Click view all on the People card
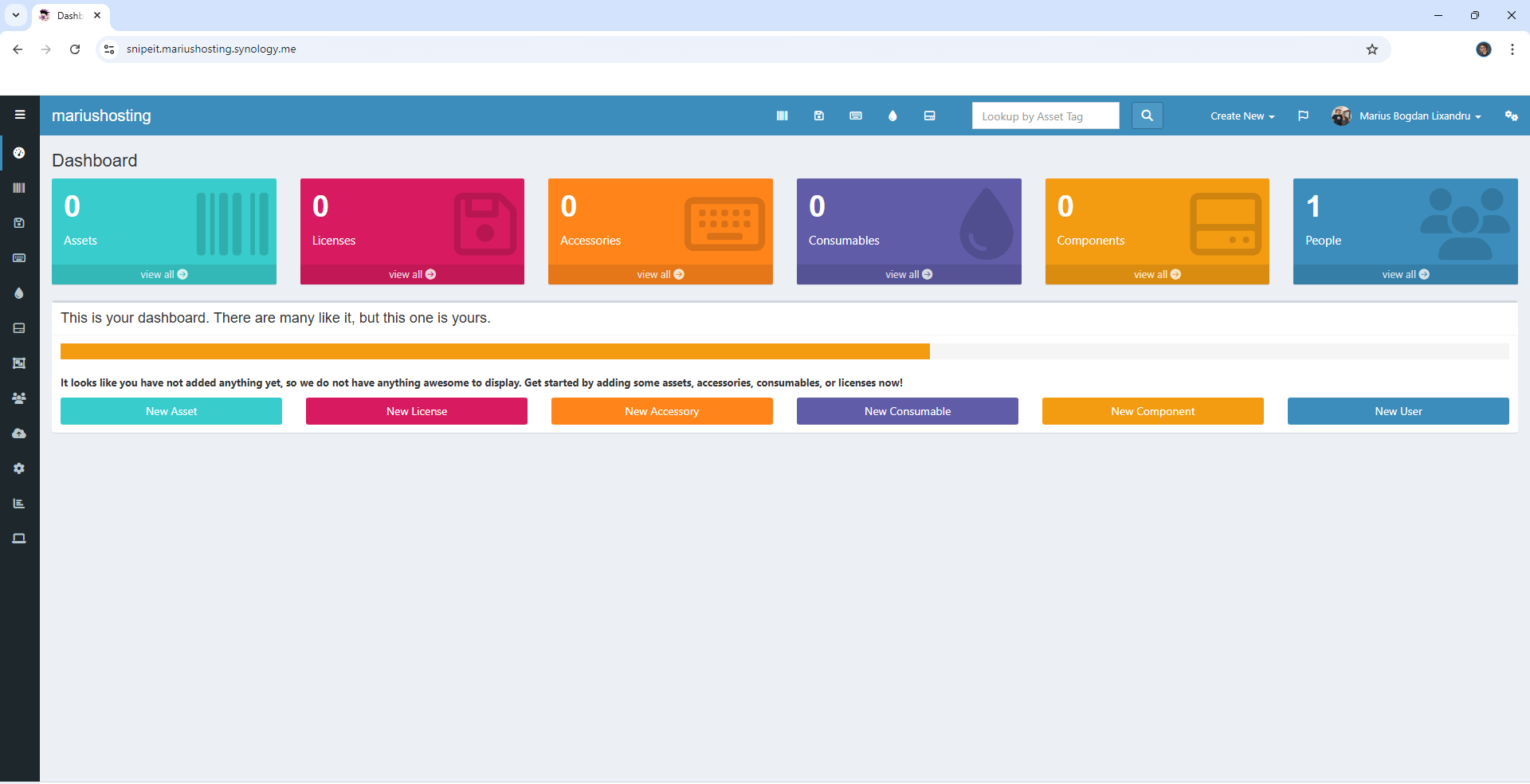 [x=1405, y=274]
